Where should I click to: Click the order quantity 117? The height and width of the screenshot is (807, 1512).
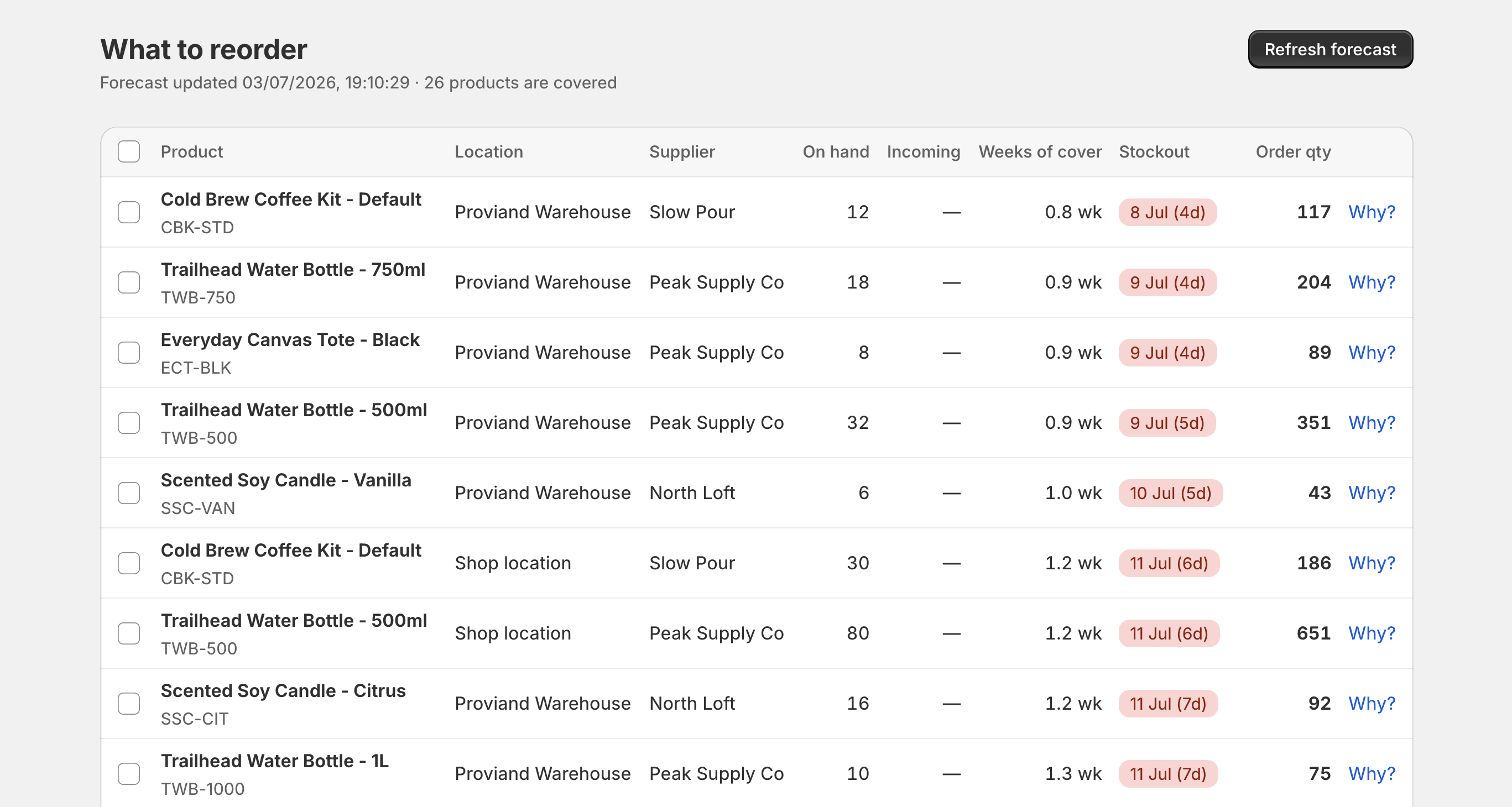click(1313, 212)
